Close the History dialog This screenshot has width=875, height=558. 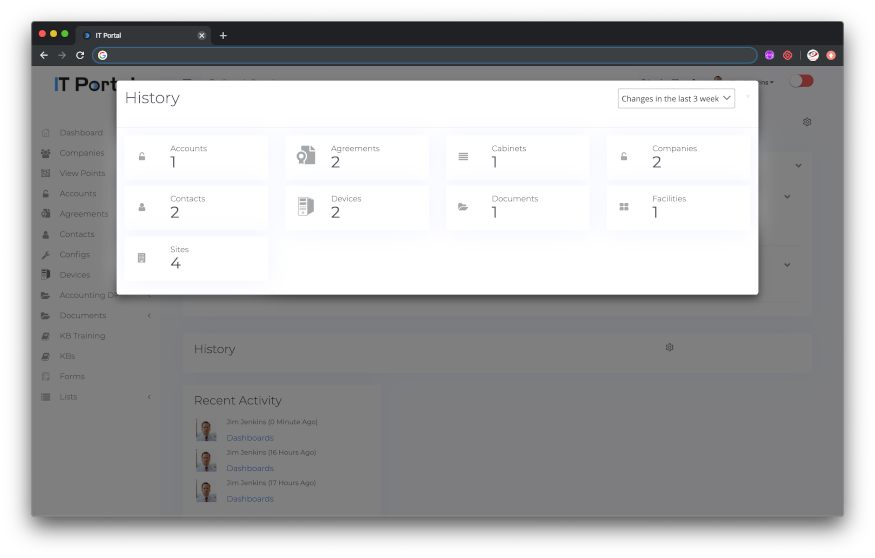[748, 97]
